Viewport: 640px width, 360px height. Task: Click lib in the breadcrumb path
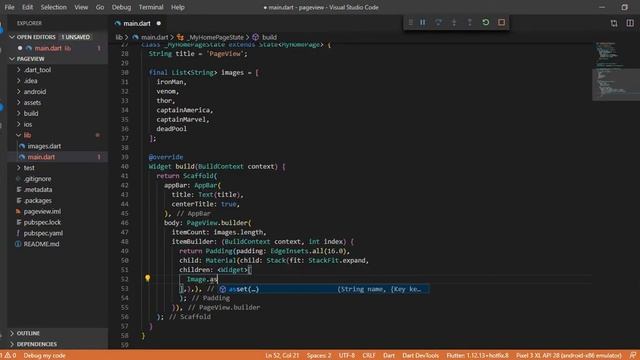pyautogui.click(x=119, y=37)
